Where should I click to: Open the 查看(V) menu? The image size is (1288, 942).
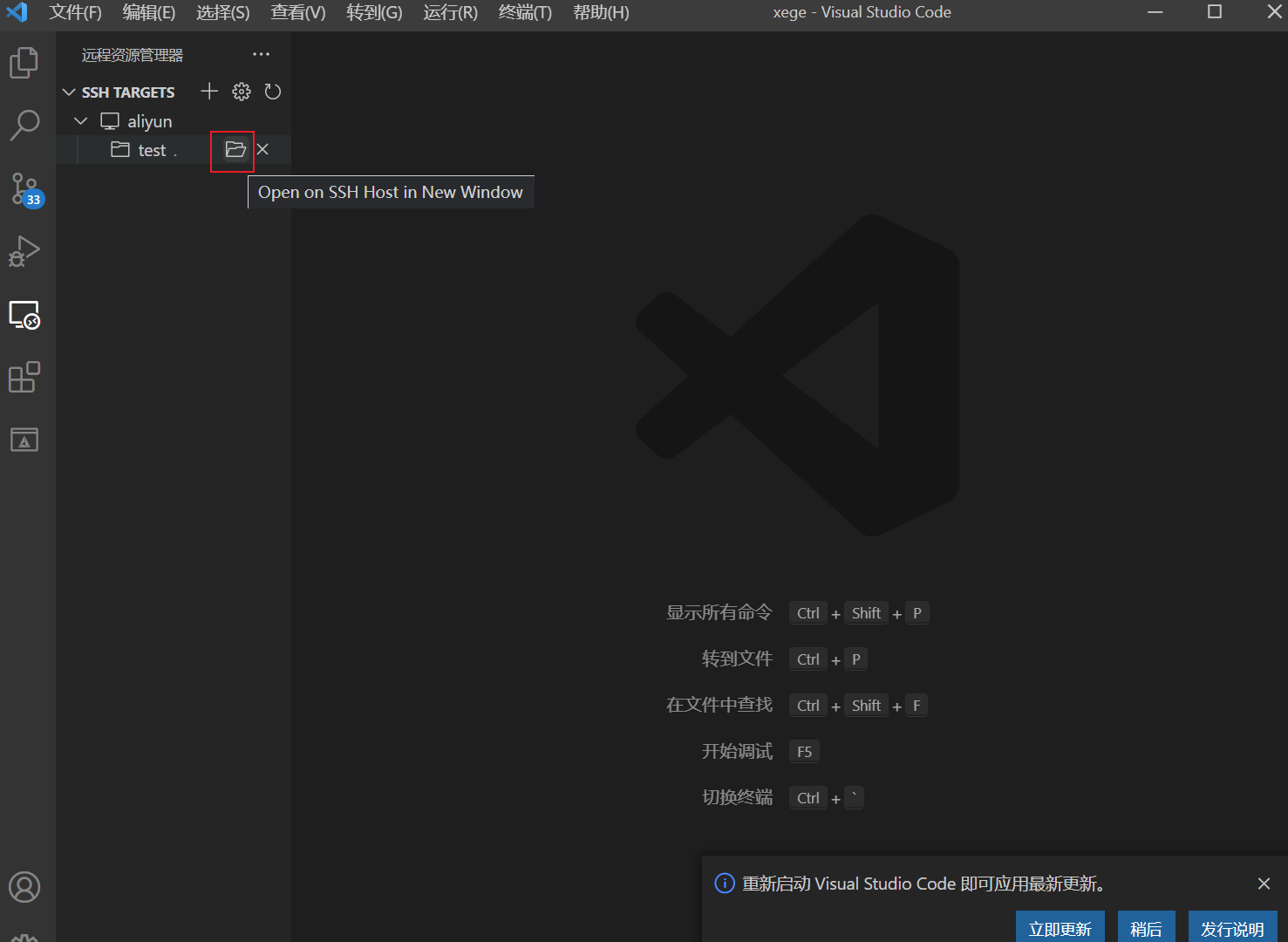tap(298, 12)
